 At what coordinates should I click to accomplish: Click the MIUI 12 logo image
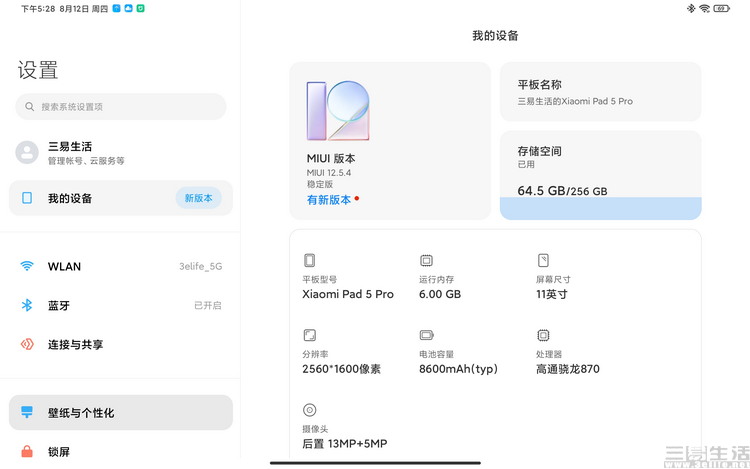(338, 110)
